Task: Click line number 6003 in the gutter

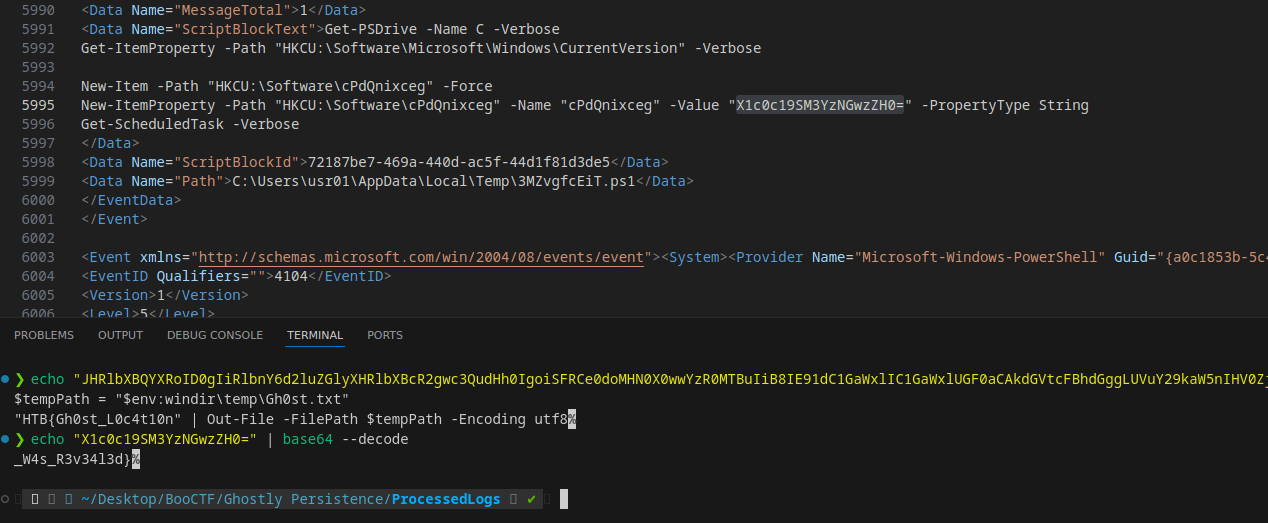Action: (x=38, y=257)
